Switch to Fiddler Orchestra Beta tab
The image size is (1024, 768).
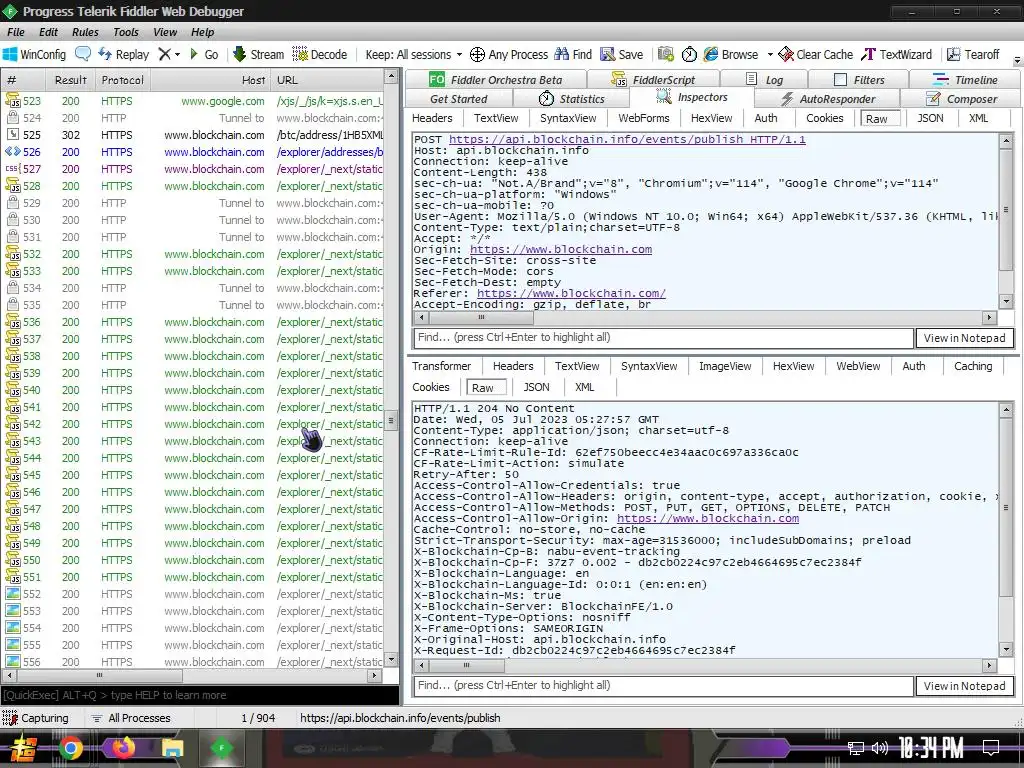pyautogui.click(x=496, y=80)
